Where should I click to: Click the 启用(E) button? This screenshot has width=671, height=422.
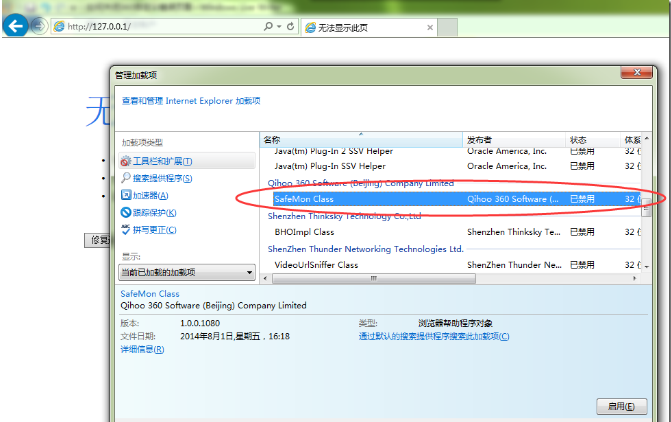pyautogui.click(x=621, y=407)
